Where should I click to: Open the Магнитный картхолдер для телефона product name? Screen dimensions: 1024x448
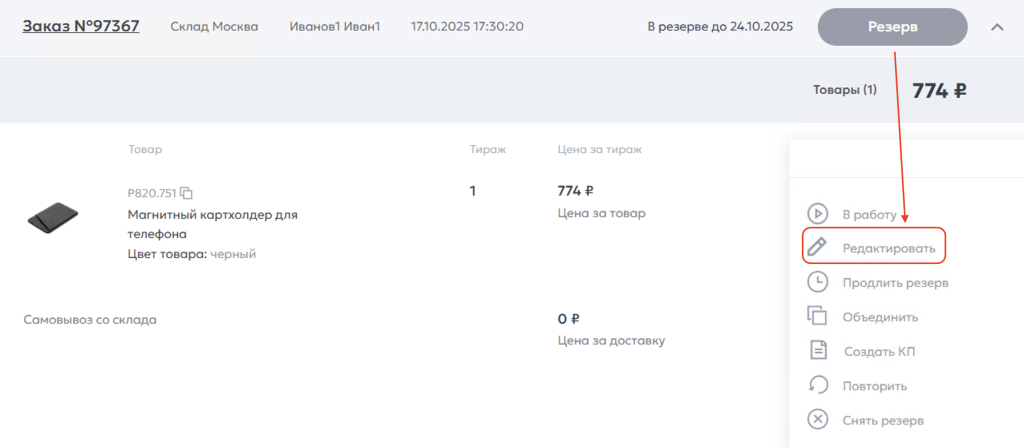pyautogui.click(x=212, y=224)
